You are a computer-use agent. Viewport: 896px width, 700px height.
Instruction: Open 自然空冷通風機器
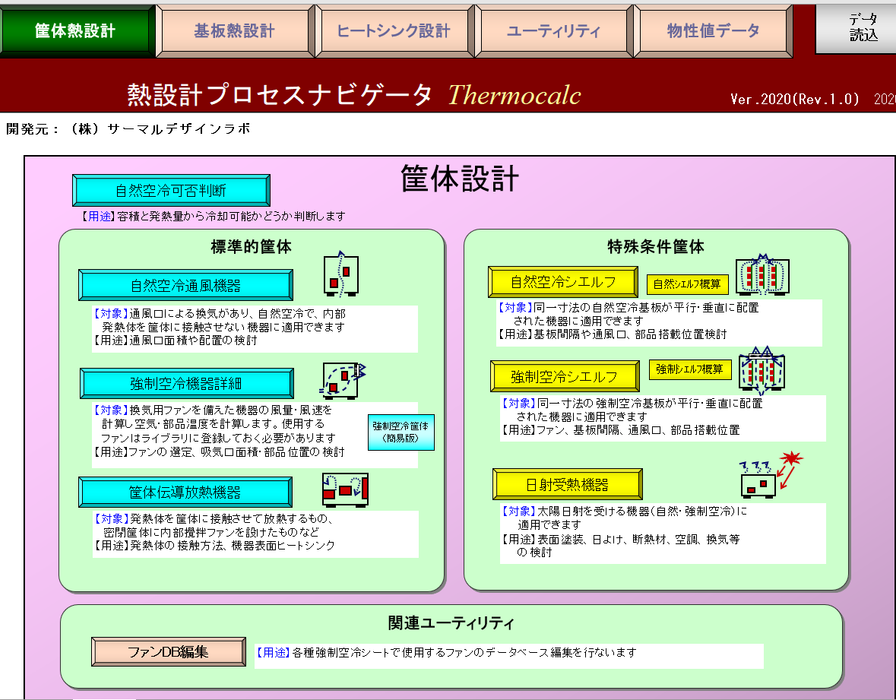[x=186, y=285]
